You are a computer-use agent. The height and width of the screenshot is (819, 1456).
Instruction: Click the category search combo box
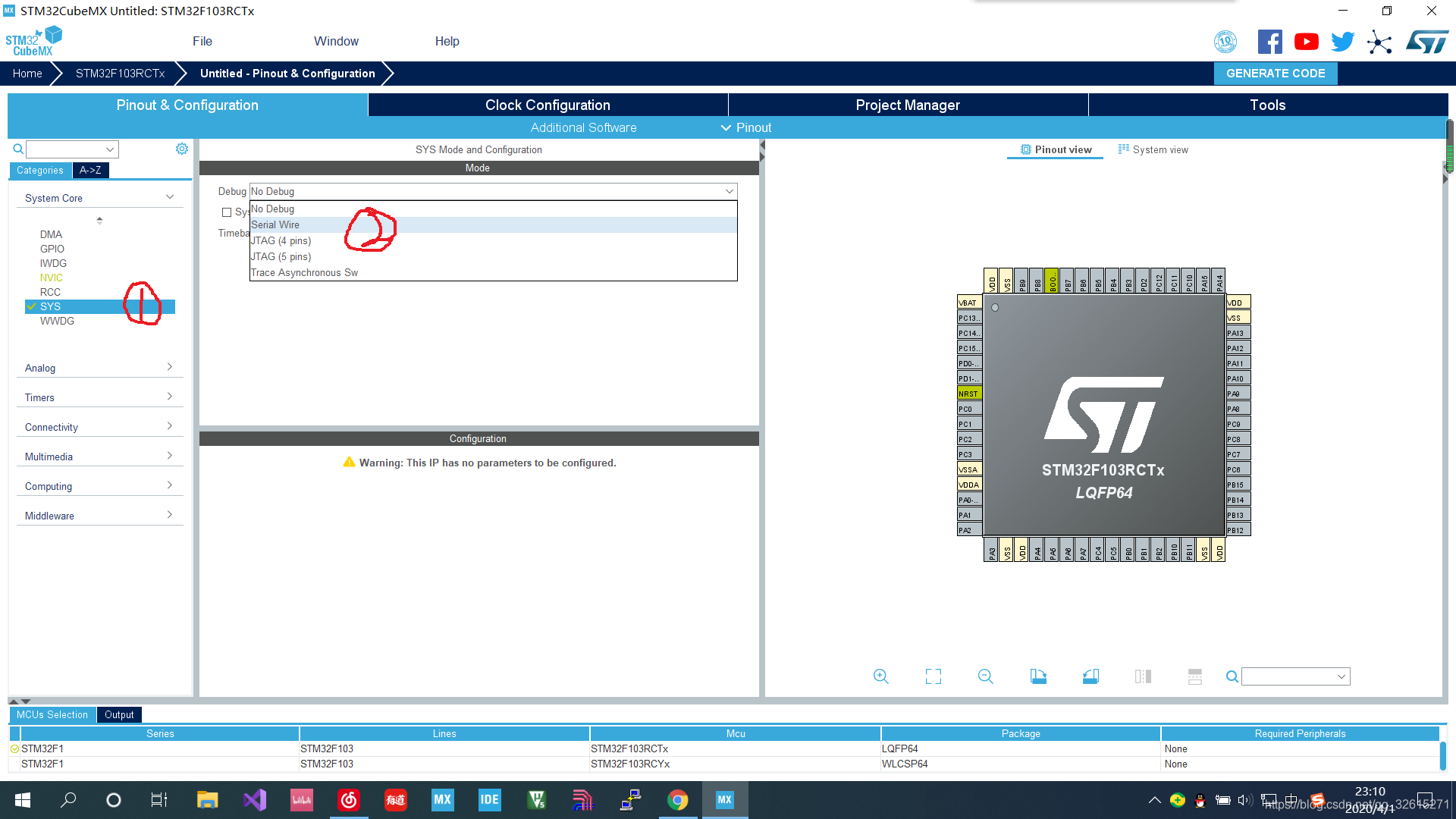[73, 149]
